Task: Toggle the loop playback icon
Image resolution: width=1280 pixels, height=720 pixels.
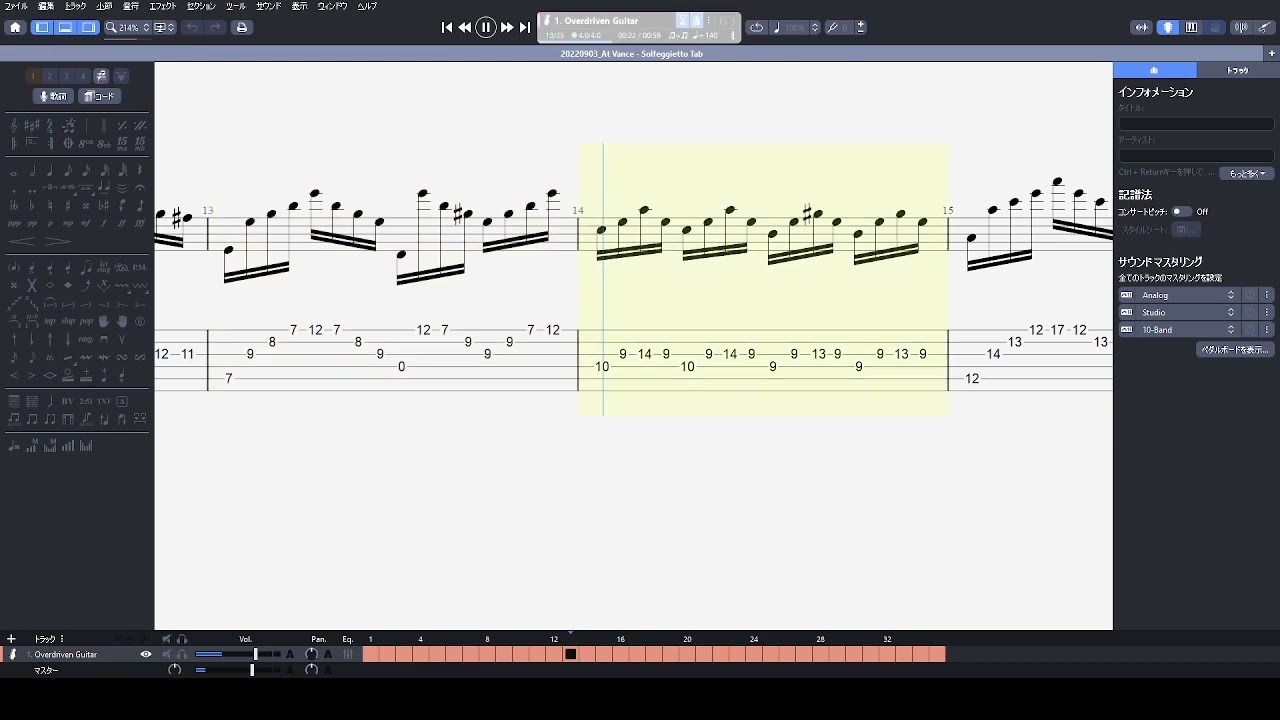Action: click(x=757, y=27)
